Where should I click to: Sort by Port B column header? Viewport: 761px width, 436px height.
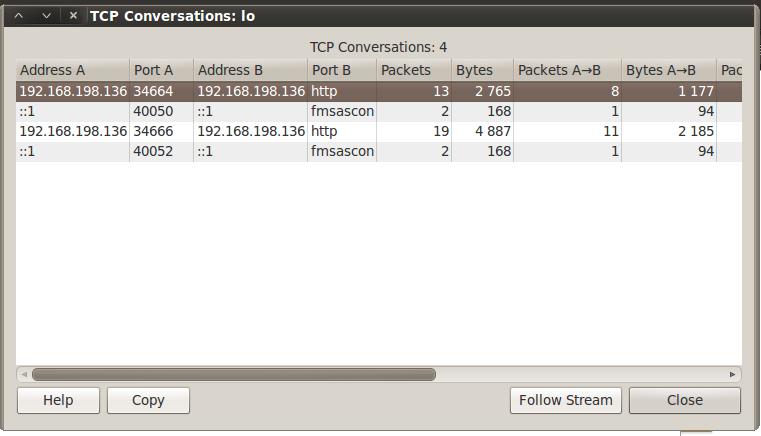pos(341,70)
